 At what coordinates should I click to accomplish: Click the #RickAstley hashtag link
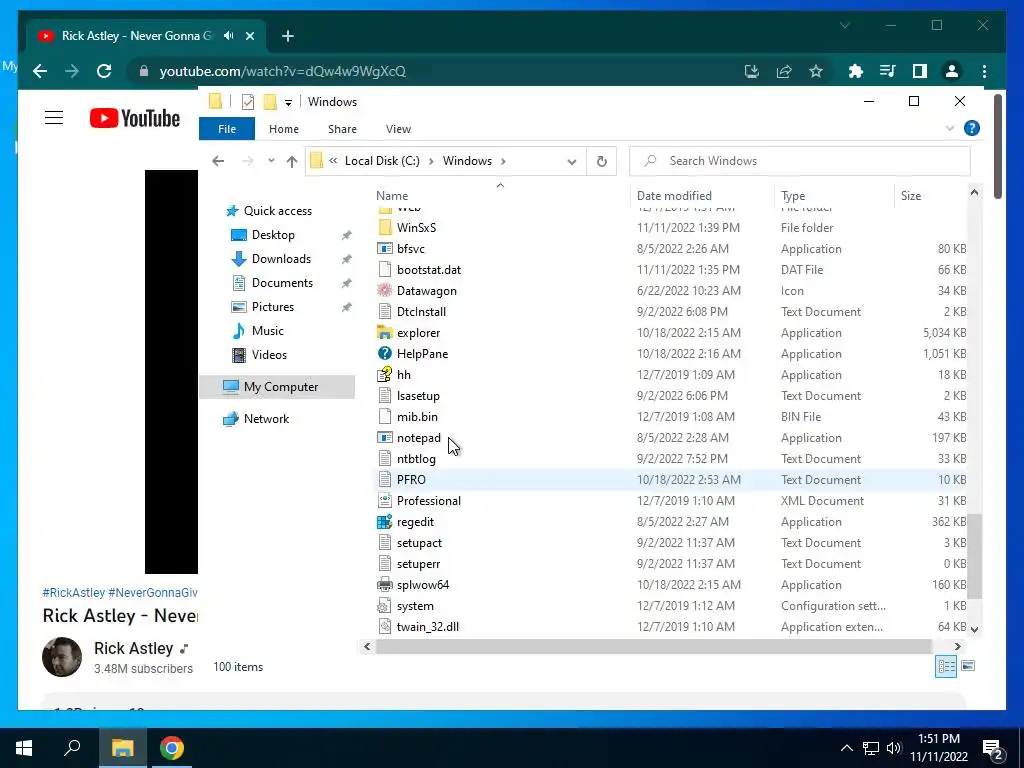(x=73, y=592)
